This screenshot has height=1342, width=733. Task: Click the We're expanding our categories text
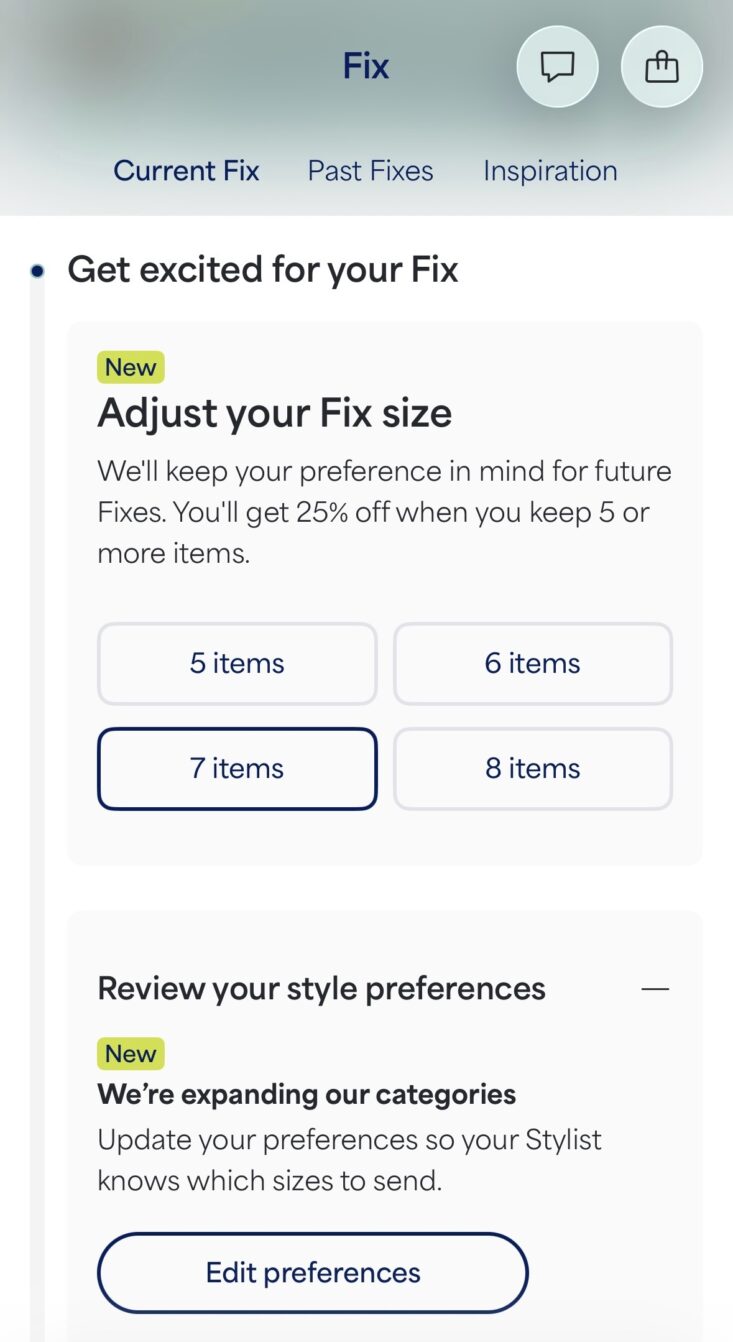tap(306, 1094)
